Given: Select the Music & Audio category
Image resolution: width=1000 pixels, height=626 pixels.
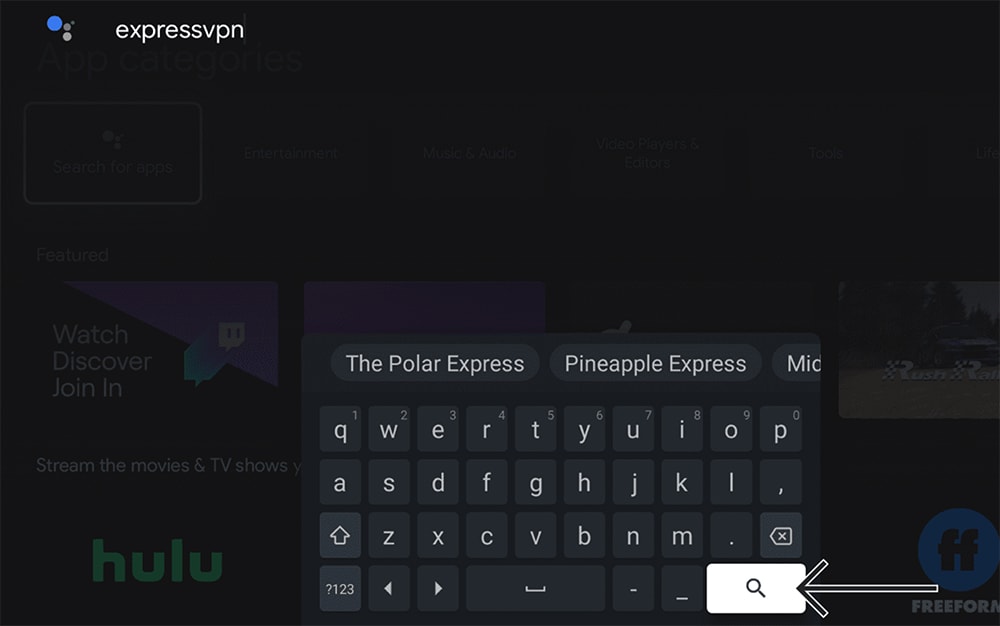Looking at the screenshot, I should [x=469, y=153].
